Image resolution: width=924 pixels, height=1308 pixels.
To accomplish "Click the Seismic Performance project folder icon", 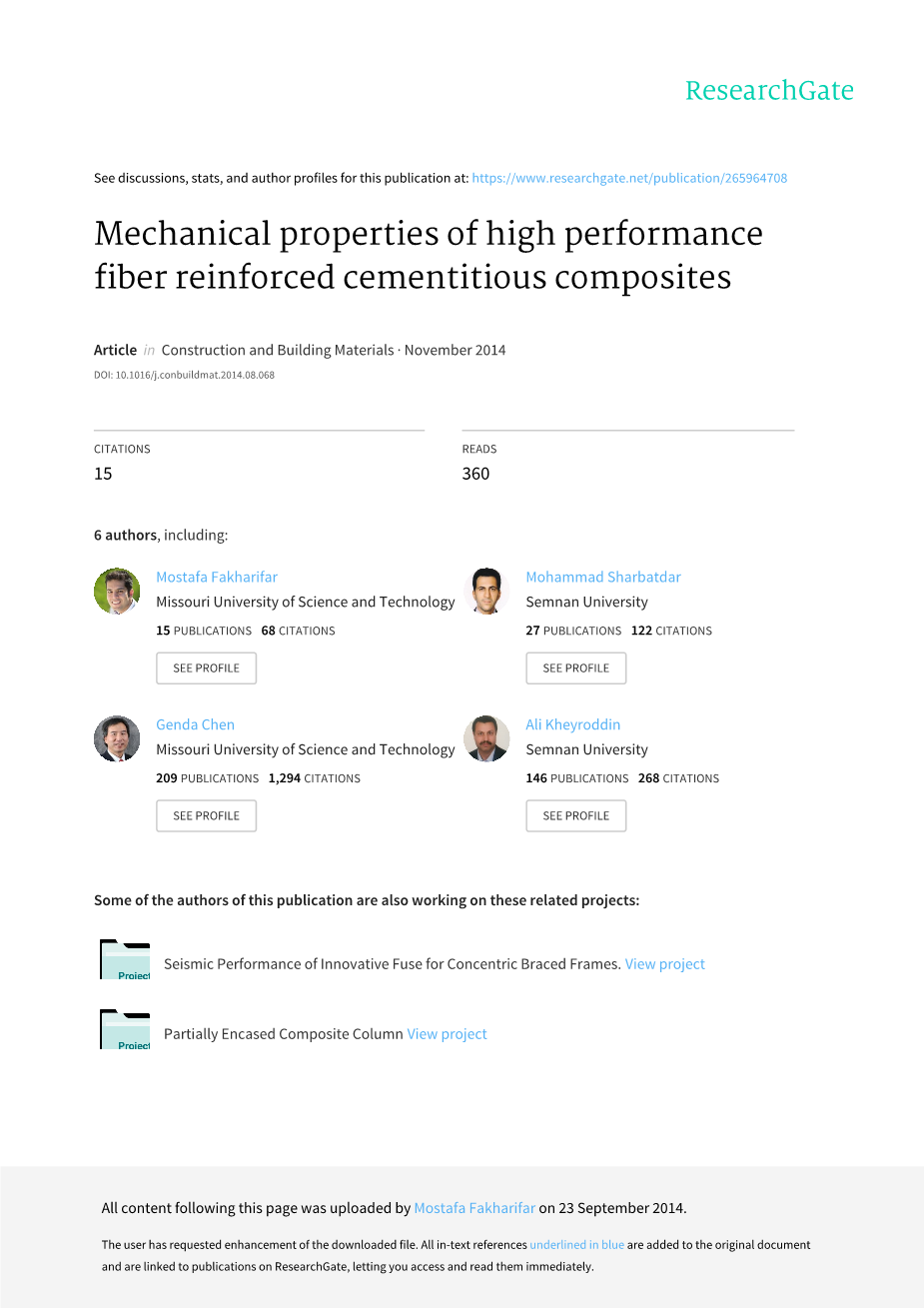I will click(x=125, y=960).
